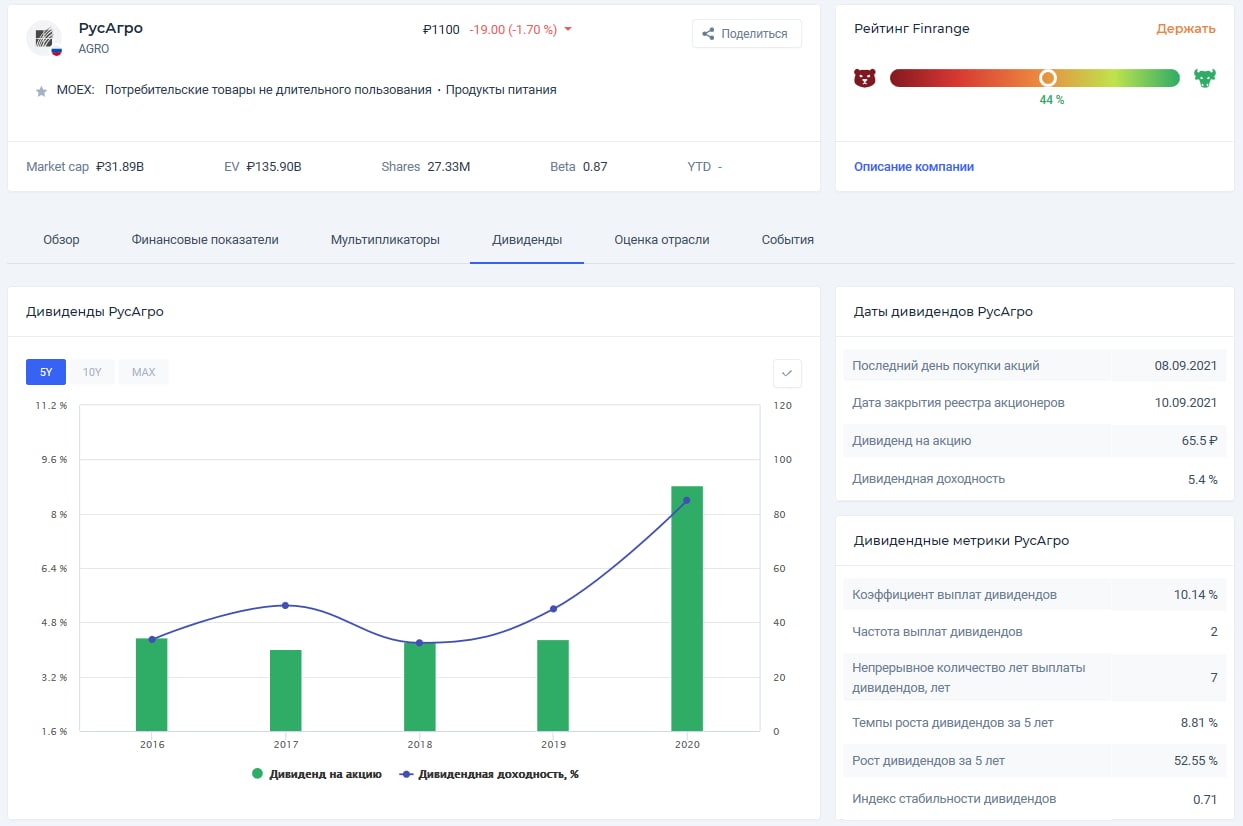Viewport: 1243px width, 826px height.
Task: Click the 10.14 % payout ratio value
Action: coord(1196,595)
